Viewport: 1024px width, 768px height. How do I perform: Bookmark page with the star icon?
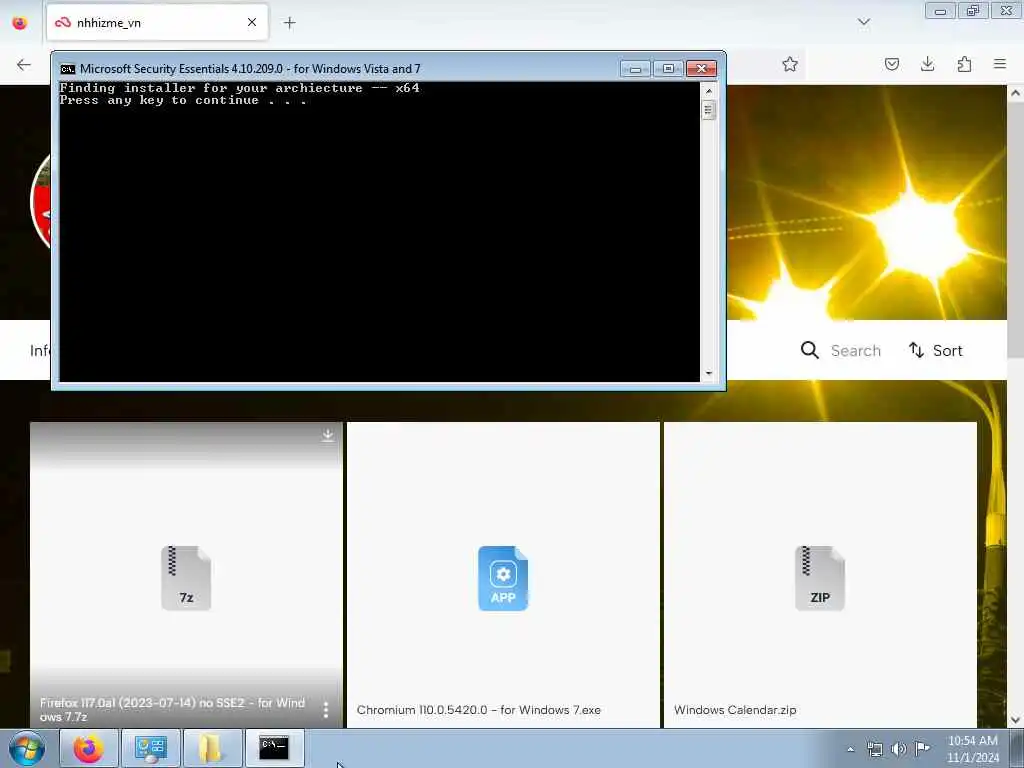[790, 64]
